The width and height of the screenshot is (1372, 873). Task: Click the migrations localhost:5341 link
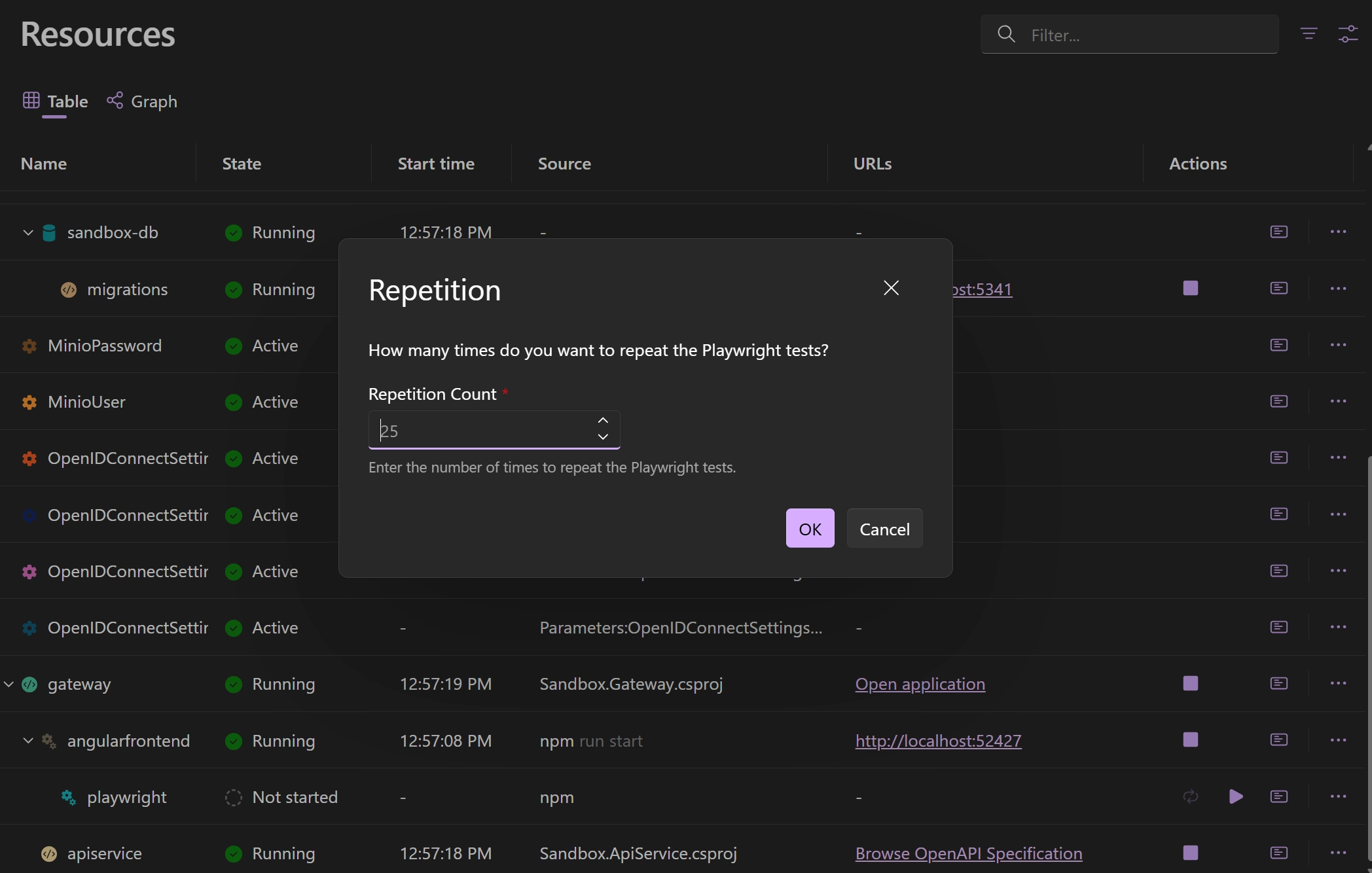[x=983, y=289]
